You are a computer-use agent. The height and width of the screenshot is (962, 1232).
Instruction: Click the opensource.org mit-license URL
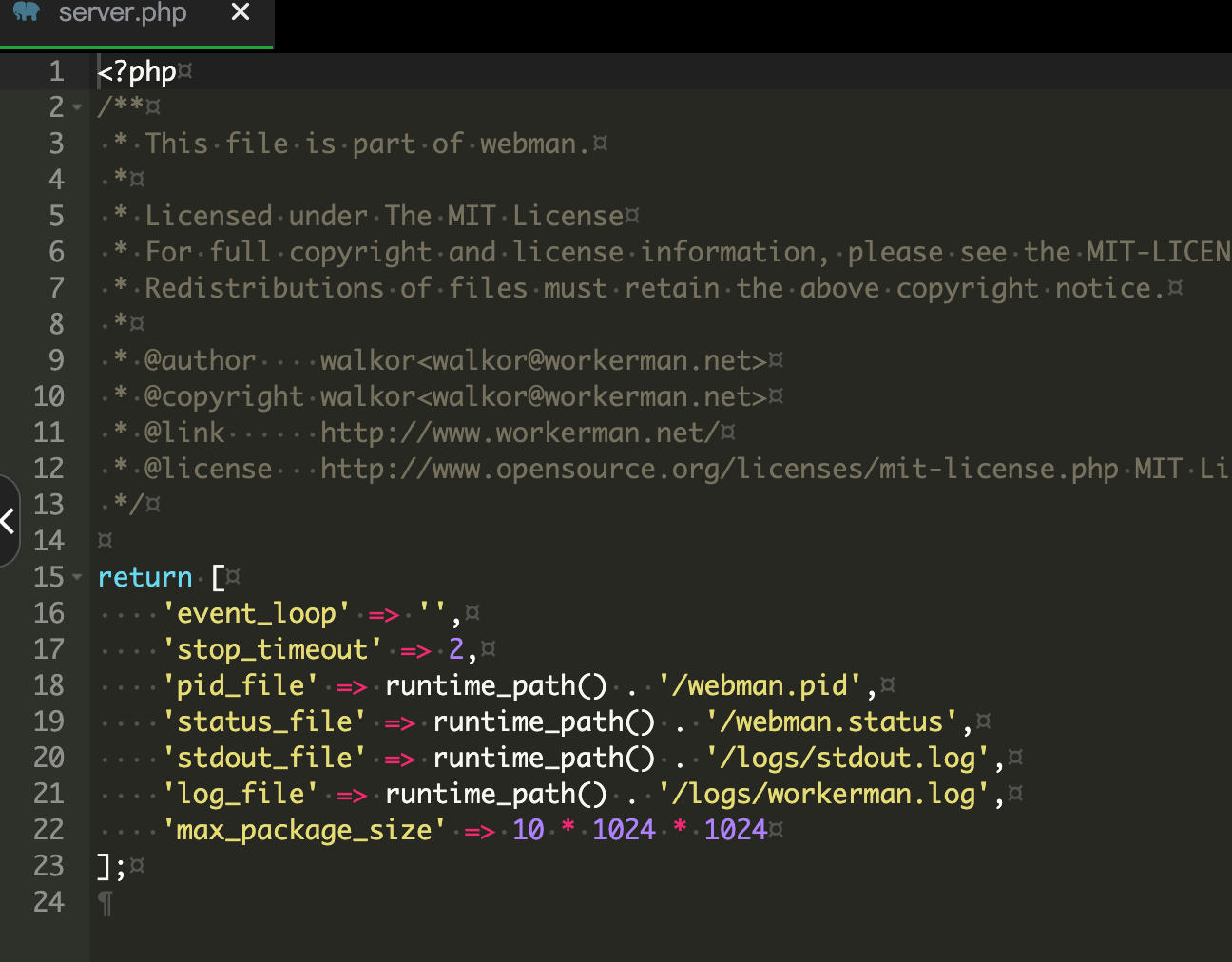point(718,470)
